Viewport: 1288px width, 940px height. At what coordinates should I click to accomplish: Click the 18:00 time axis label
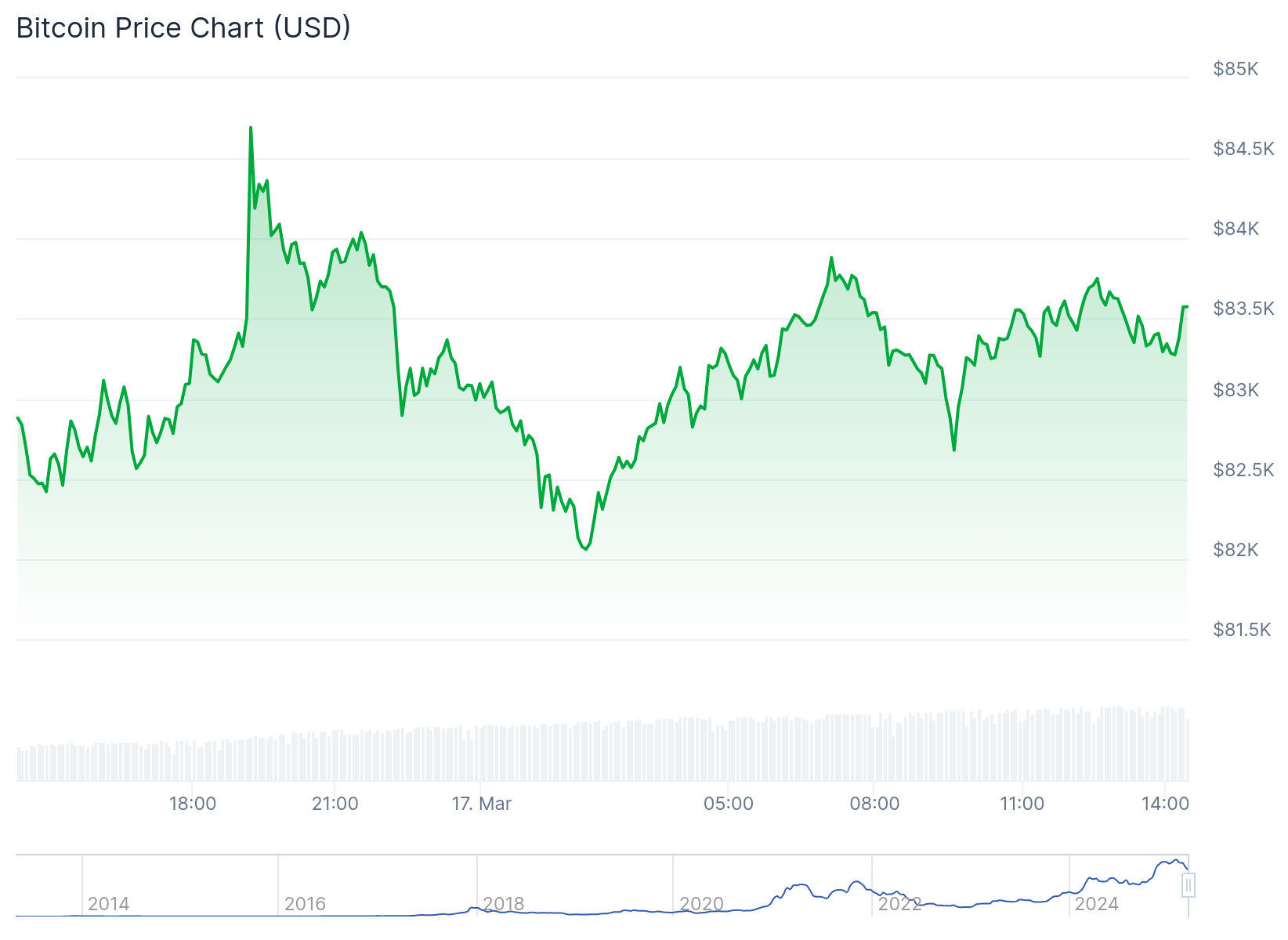coord(193,804)
